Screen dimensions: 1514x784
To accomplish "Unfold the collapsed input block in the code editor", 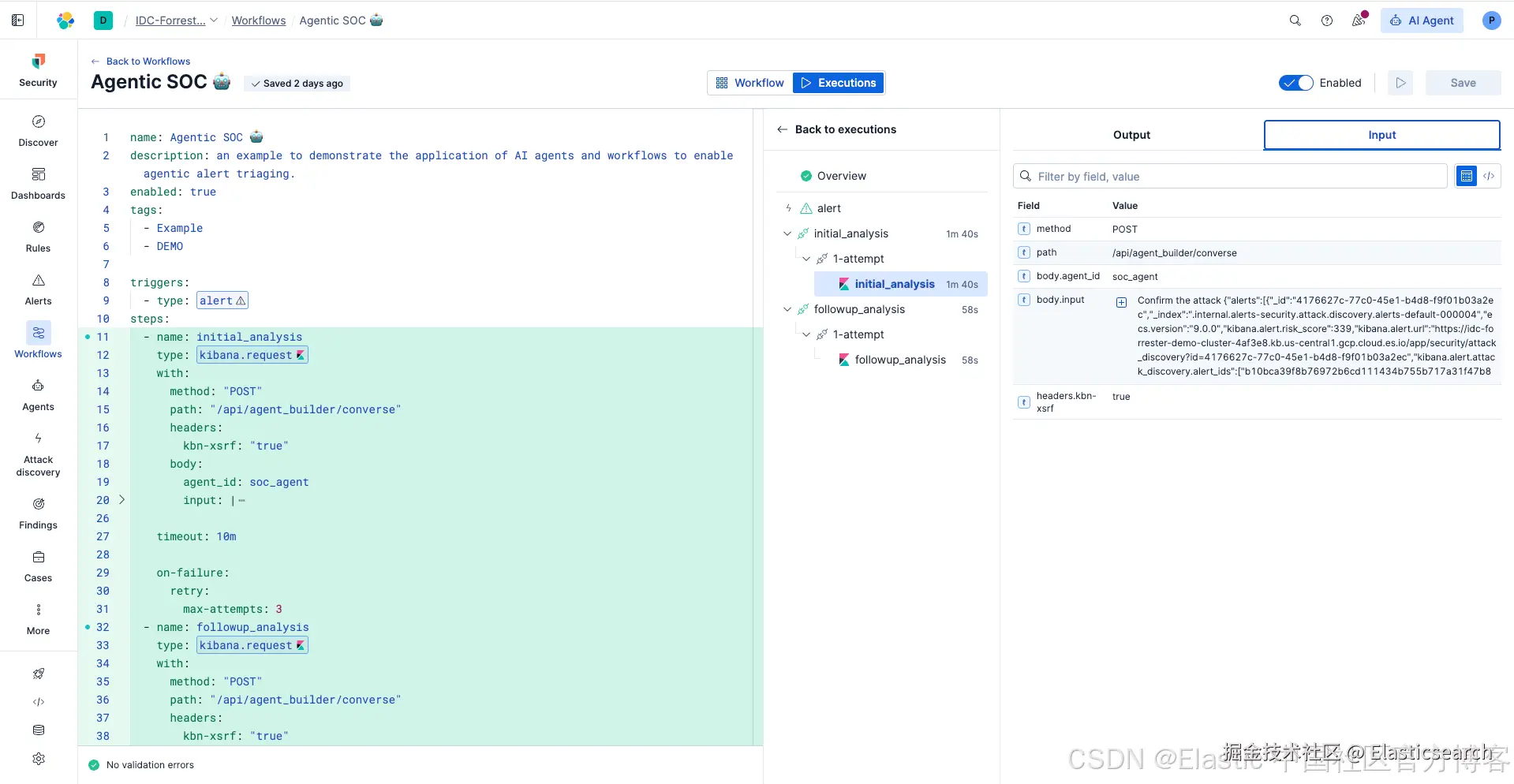I will (121, 500).
